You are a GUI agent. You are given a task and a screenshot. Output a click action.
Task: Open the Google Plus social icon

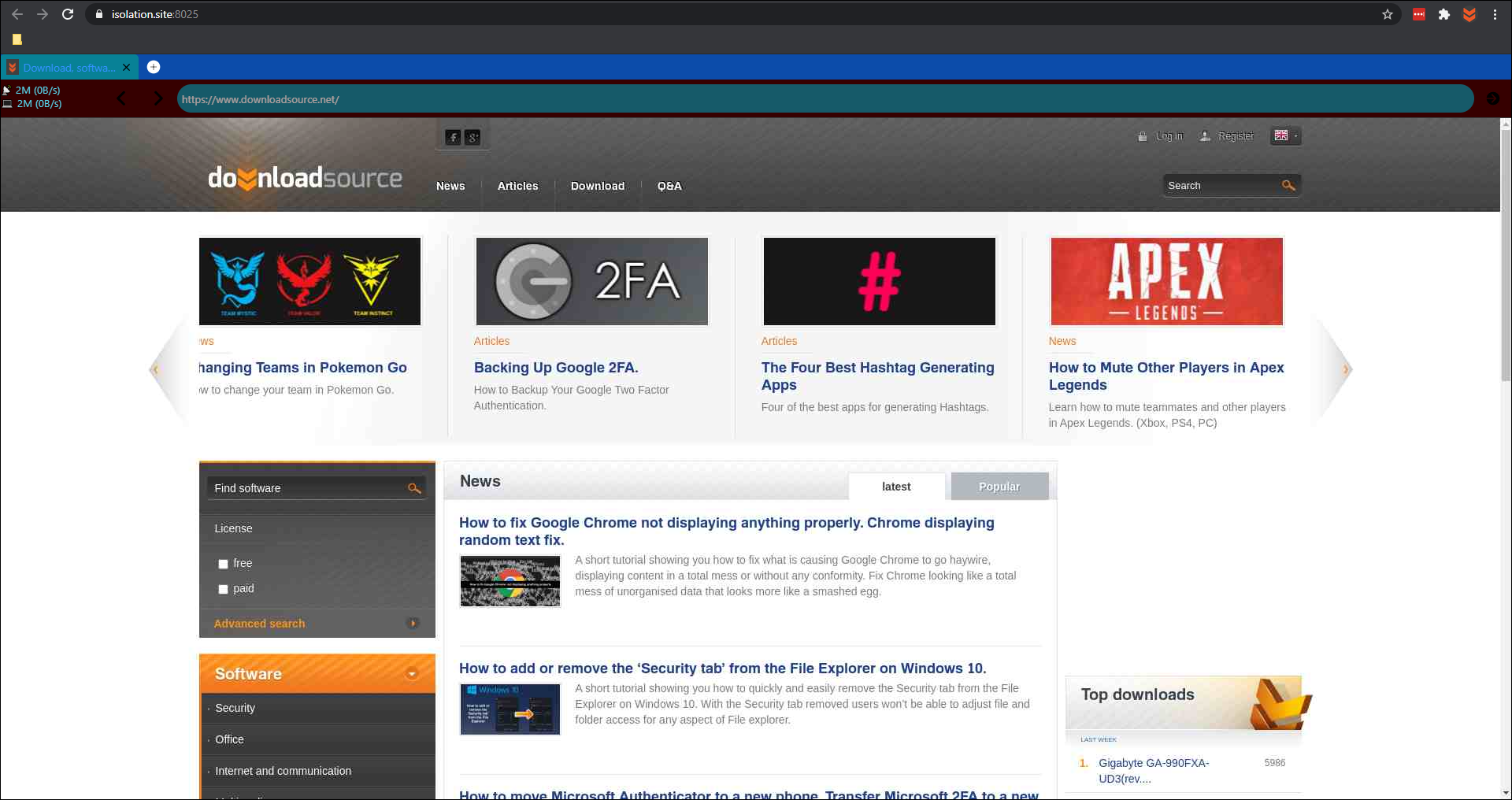(472, 137)
